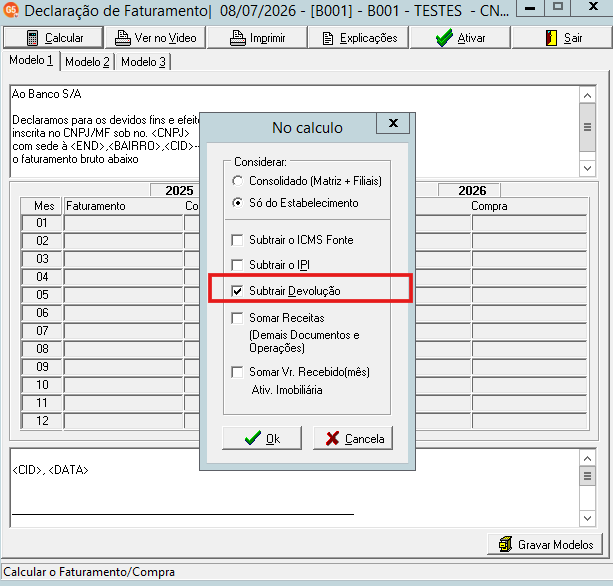Click the top text box up arrow
The width and height of the screenshot is (613, 586).
pos(587,95)
